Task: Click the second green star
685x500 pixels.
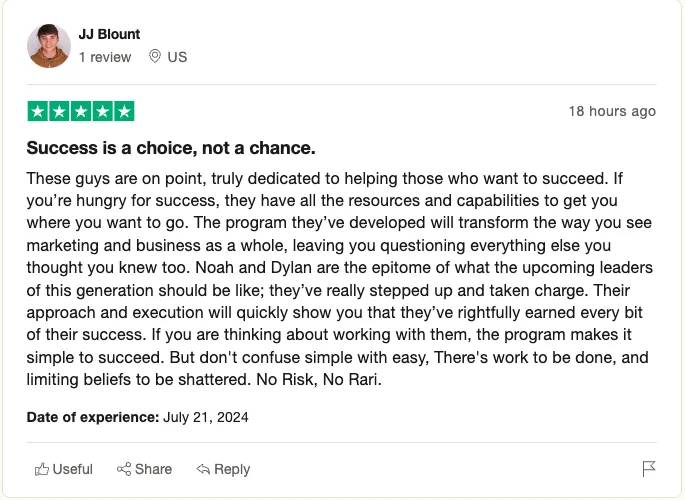Action: click(59, 111)
